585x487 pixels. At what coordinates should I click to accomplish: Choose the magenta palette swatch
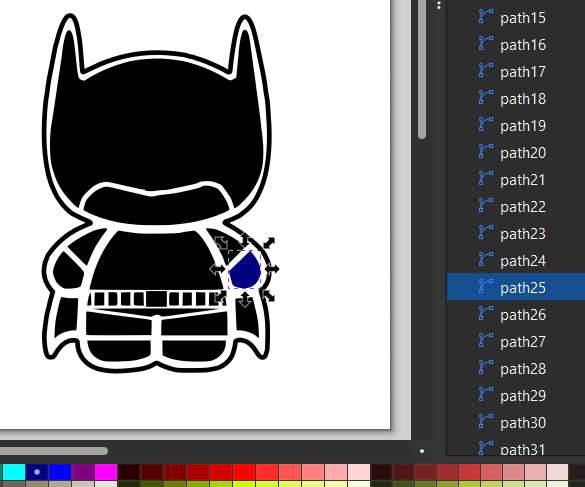(x=106, y=472)
